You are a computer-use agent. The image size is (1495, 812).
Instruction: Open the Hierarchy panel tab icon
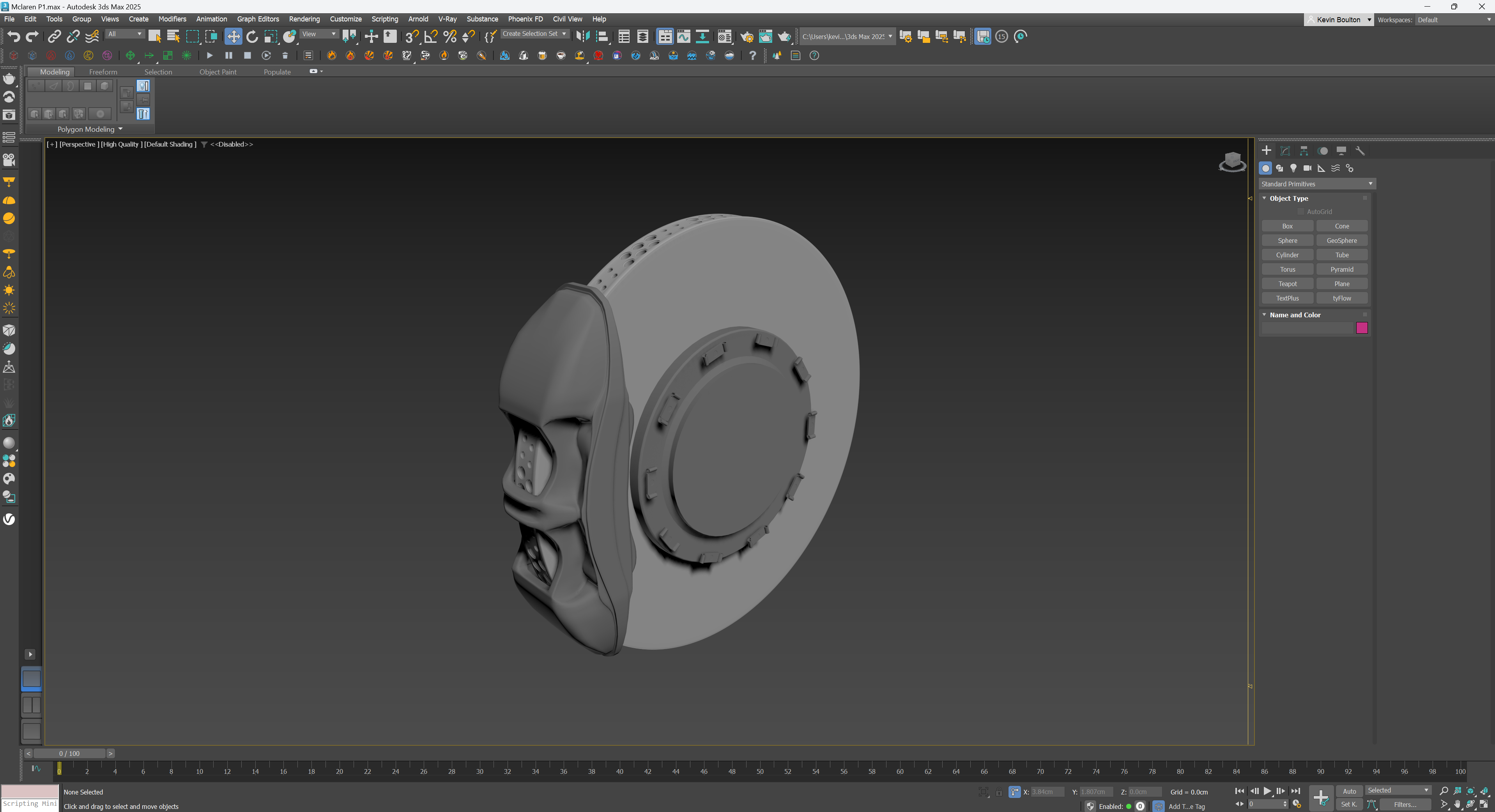[1304, 151]
